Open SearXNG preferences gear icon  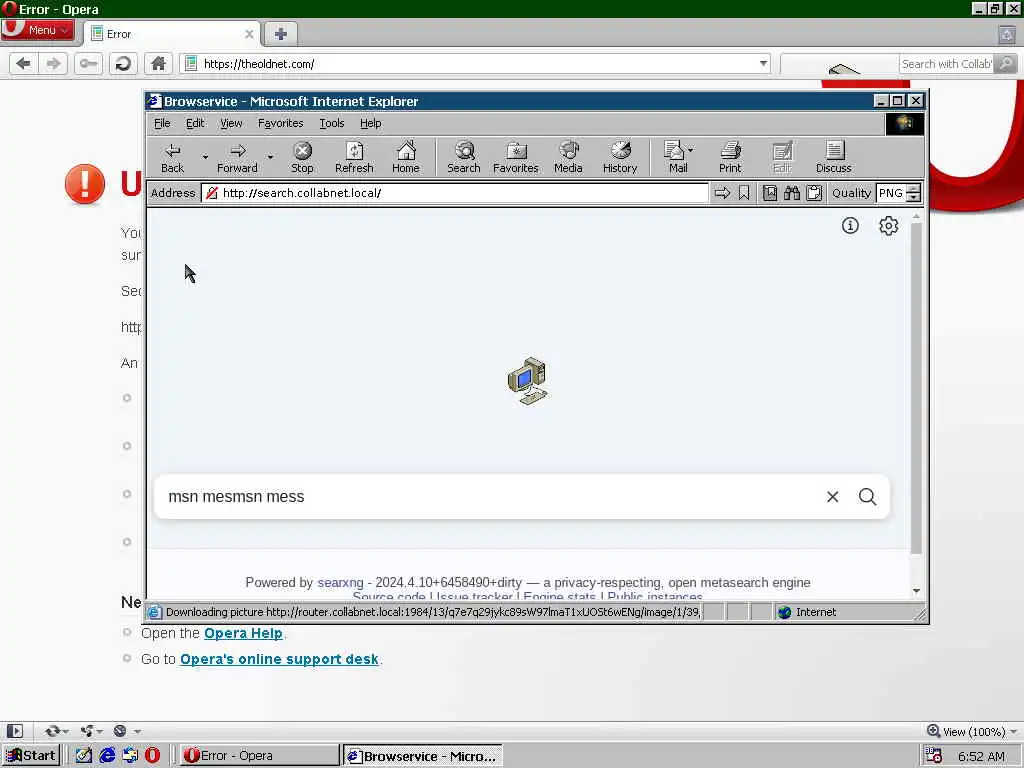(x=888, y=225)
